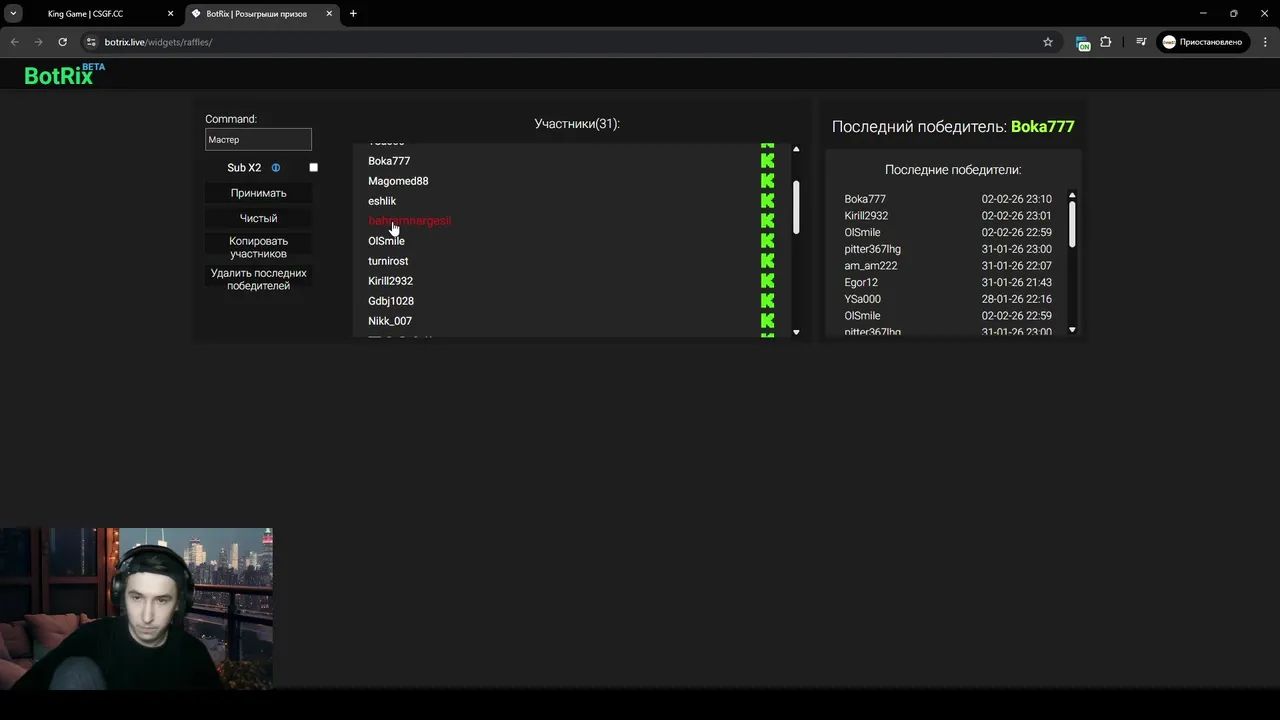
Task: Open site information icon in address bar
Action: click(90, 42)
